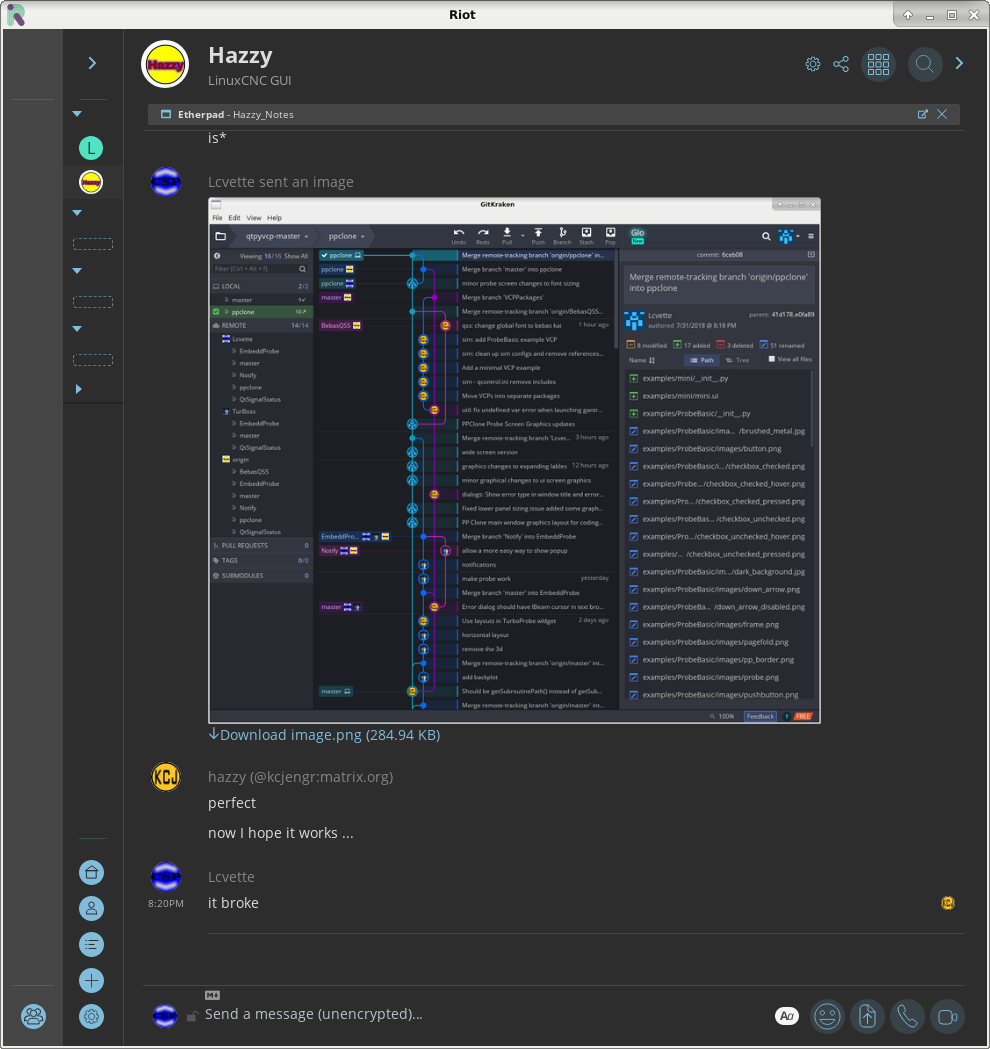
Task: Start a video call with the camera icon
Action: [x=948, y=1017]
